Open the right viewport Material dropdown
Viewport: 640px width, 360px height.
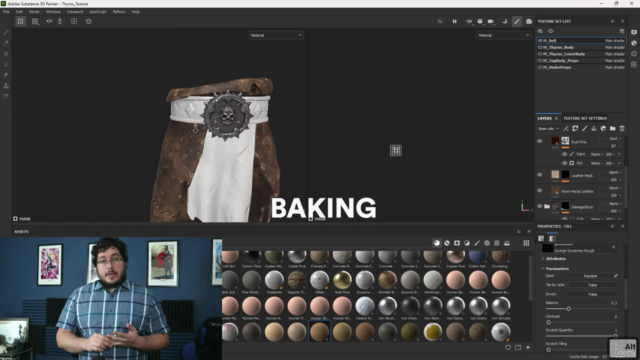(x=504, y=36)
